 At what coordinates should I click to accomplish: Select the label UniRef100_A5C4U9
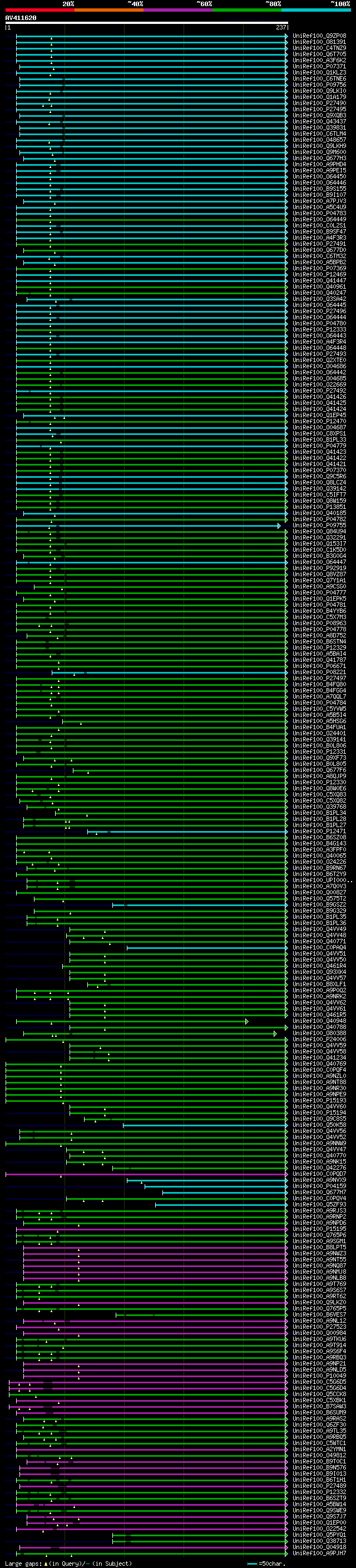(x=319, y=207)
